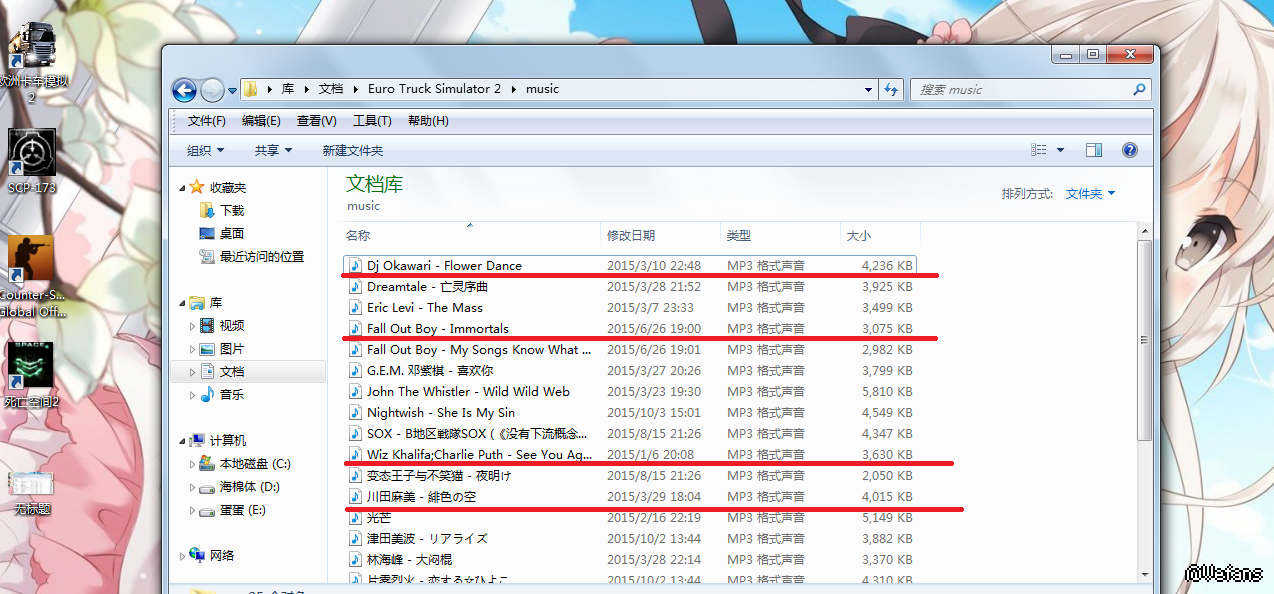Open the recent pages dropdown arrow
This screenshot has height=594, width=1274.
click(x=232, y=91)
